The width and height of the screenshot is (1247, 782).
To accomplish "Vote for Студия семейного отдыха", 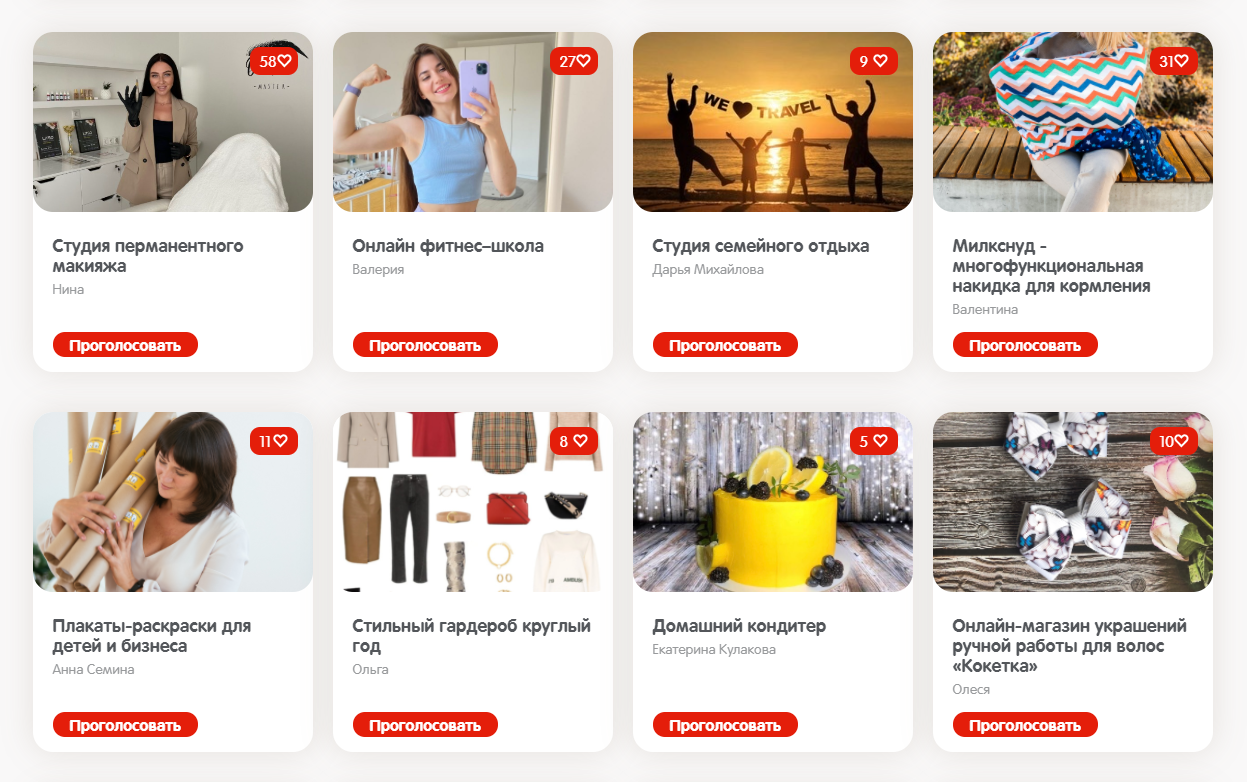I will pos(725,345).
